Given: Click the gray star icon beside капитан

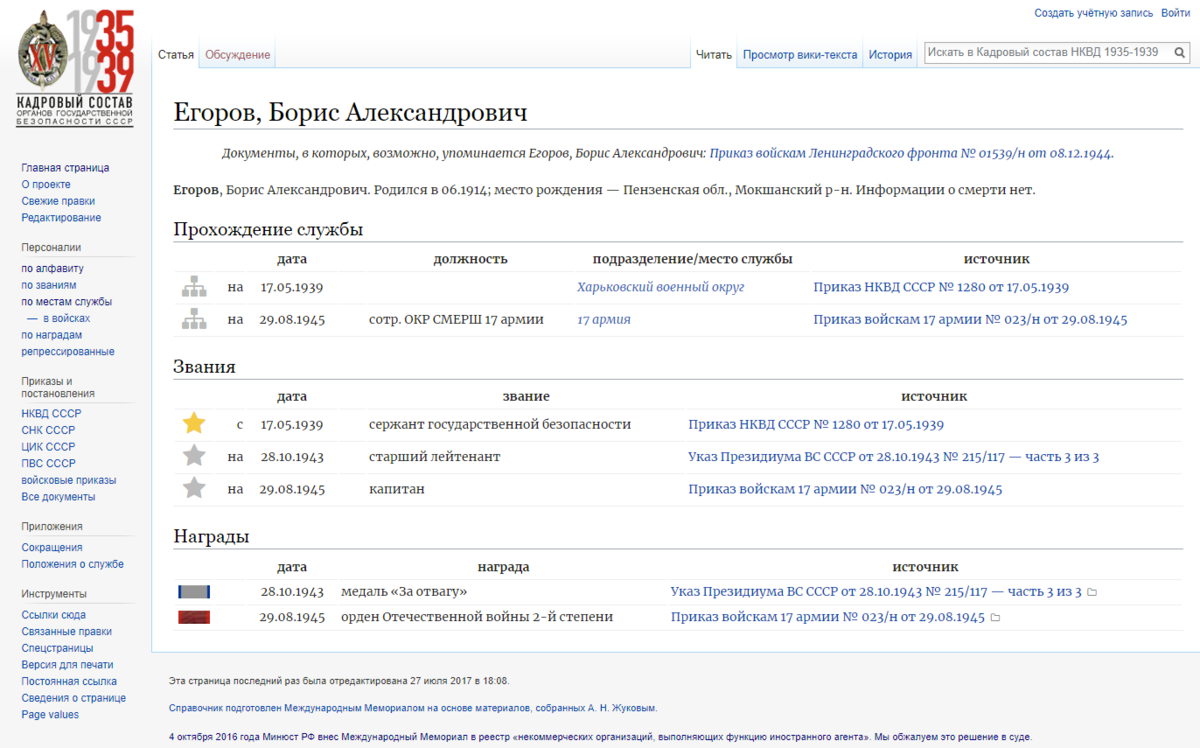Looking at the screenshot, I should click(194, 489).
